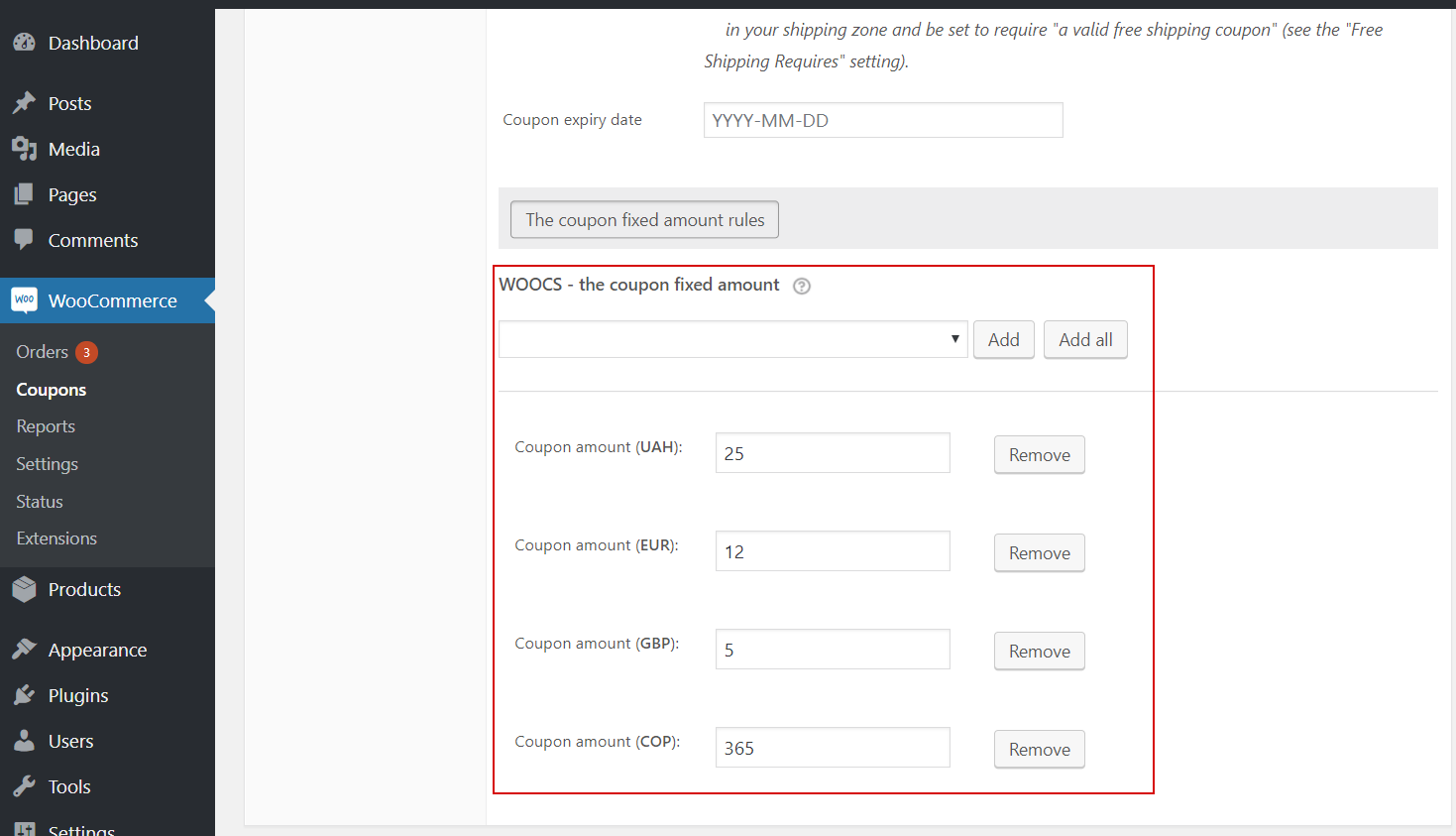The image size is (1456, 836).
Task: Click the WooCommerce woo logo icon
Action: pos(24,299)
